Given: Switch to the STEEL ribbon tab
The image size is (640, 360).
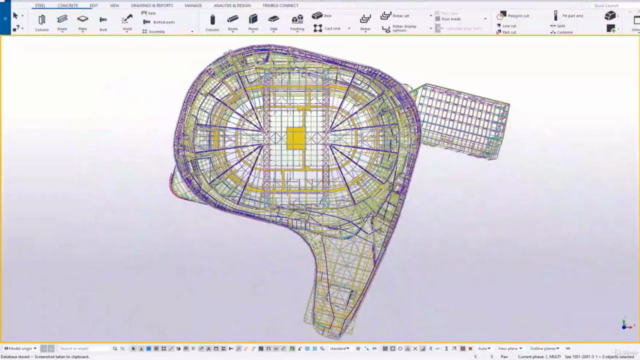Looking at the screenshot, I should pyautogui.click(x=40, y=5).
